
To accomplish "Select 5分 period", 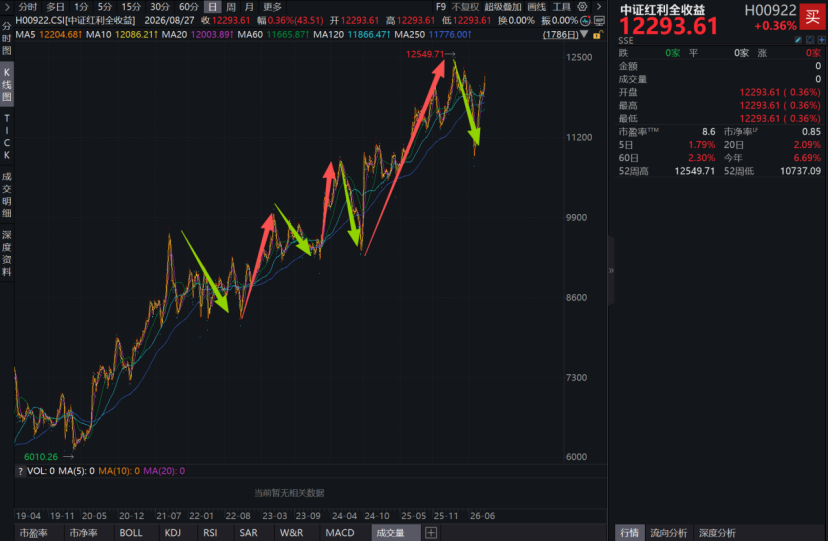I will (105, 7).
